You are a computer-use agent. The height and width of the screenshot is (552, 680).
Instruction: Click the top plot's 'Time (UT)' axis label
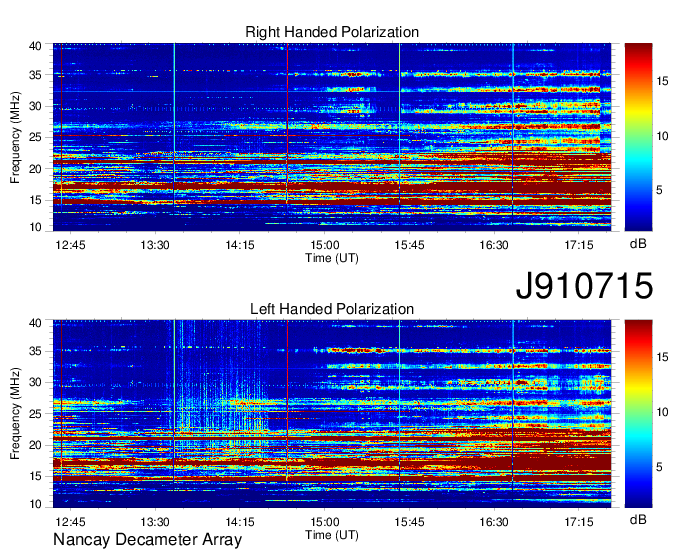point(332,258)
